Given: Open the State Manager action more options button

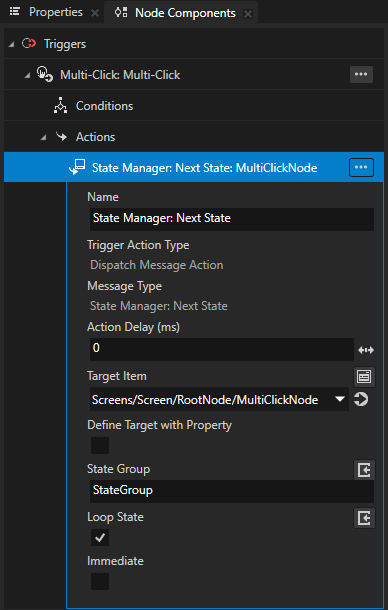Looking at the screenshot, I should pyautogui.click(x=361, y=167).
